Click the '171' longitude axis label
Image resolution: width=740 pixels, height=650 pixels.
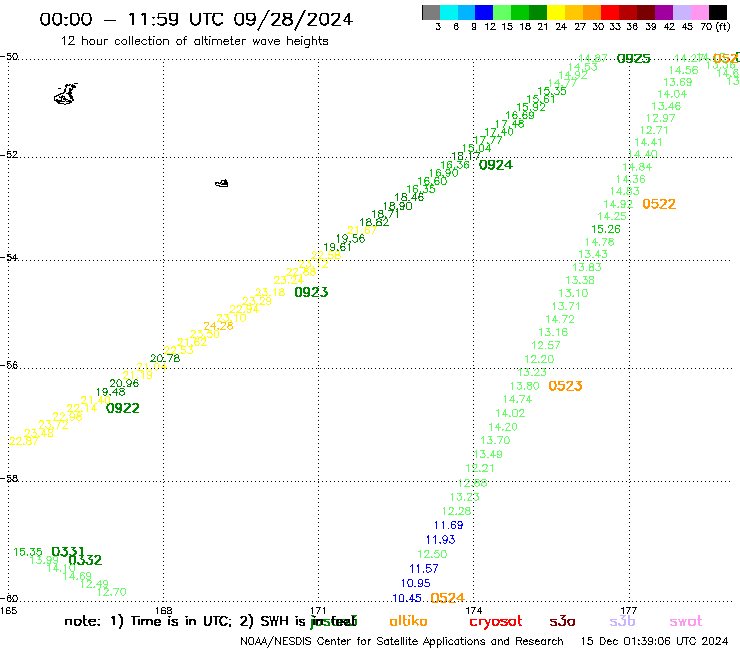(319, 610)
